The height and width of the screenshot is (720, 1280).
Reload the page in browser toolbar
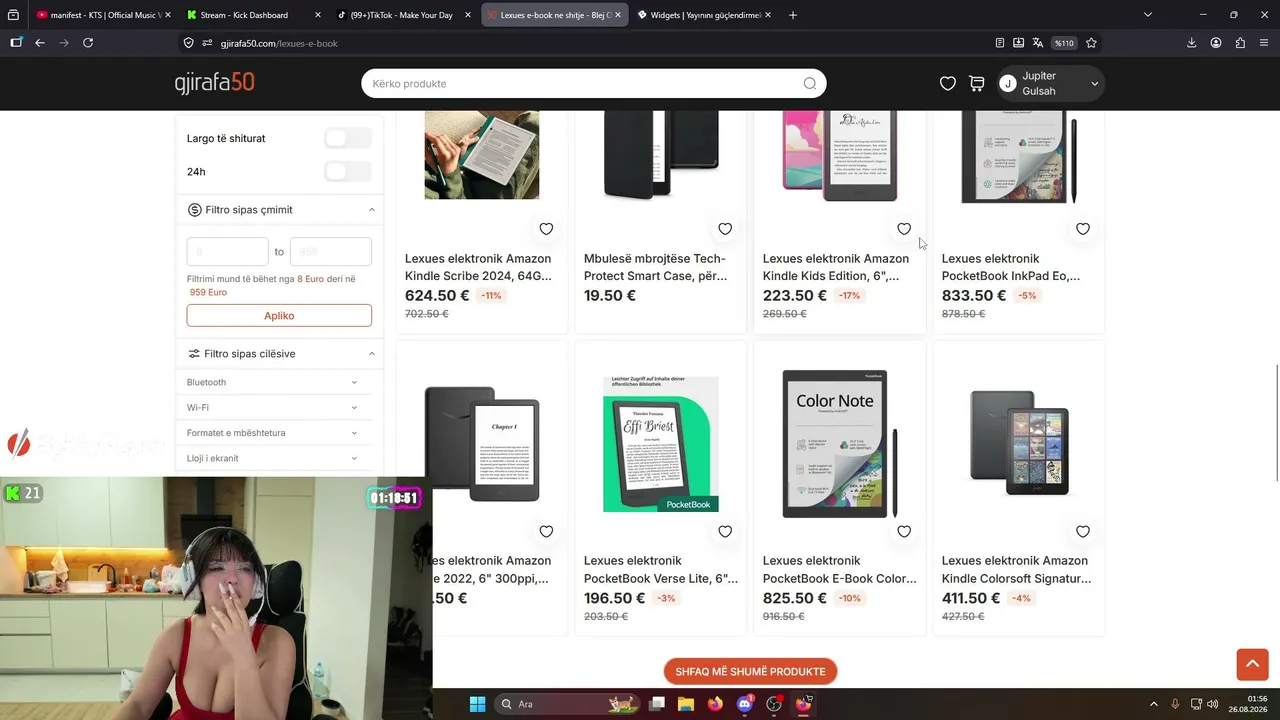(x=88, y=43)
